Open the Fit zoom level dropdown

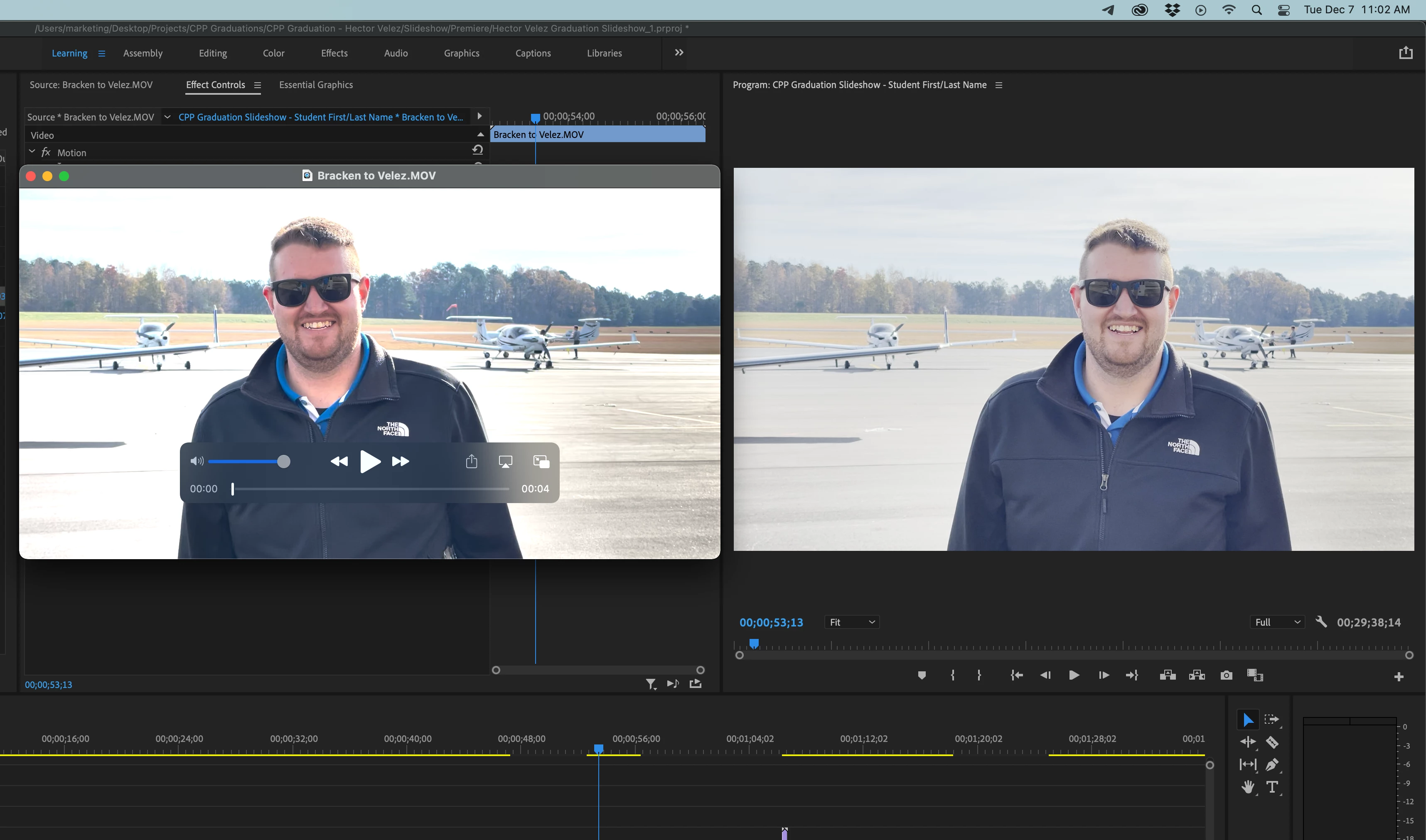point(852,622)
